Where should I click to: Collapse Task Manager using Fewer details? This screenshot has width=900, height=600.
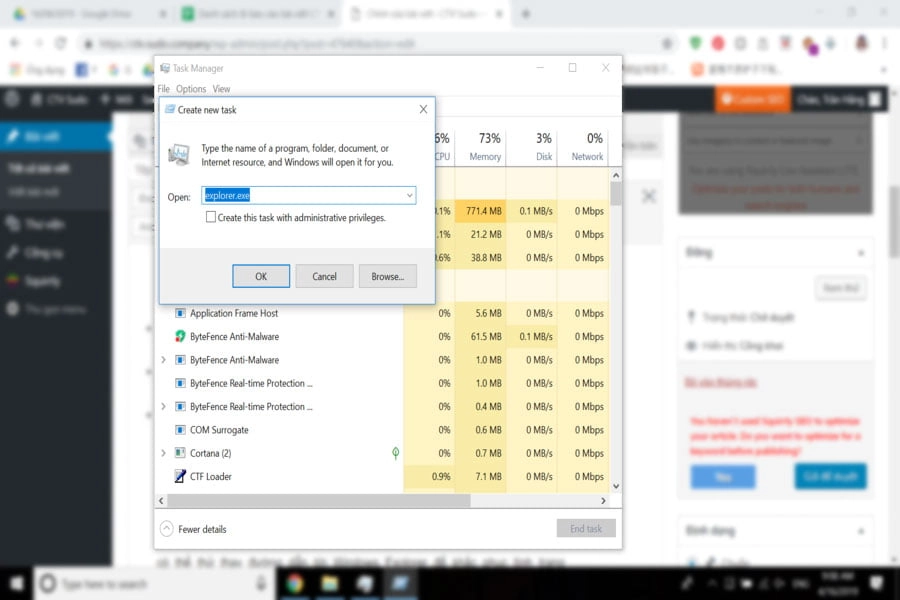(x=193, y=529)
